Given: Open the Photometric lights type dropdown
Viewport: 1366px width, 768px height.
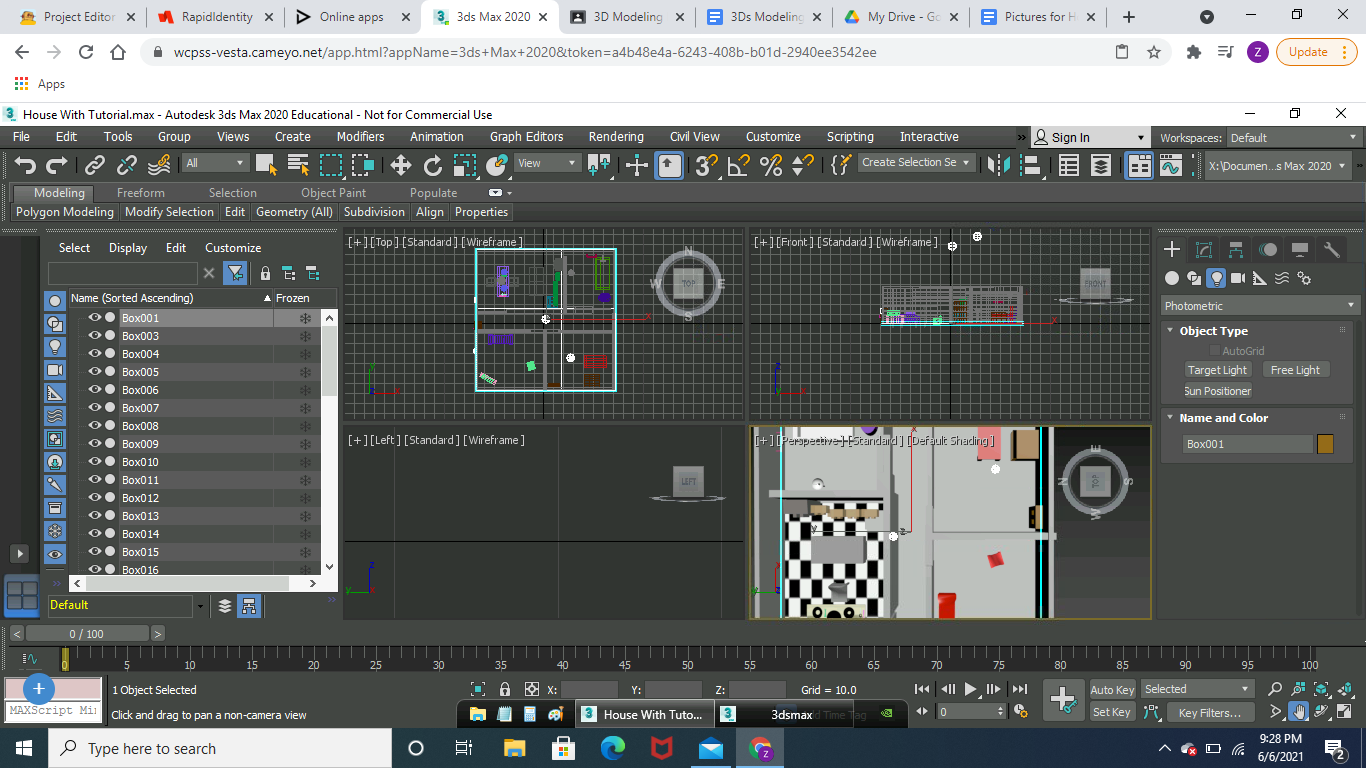Looking at the screenshot, I should [x=1260, y=306].
